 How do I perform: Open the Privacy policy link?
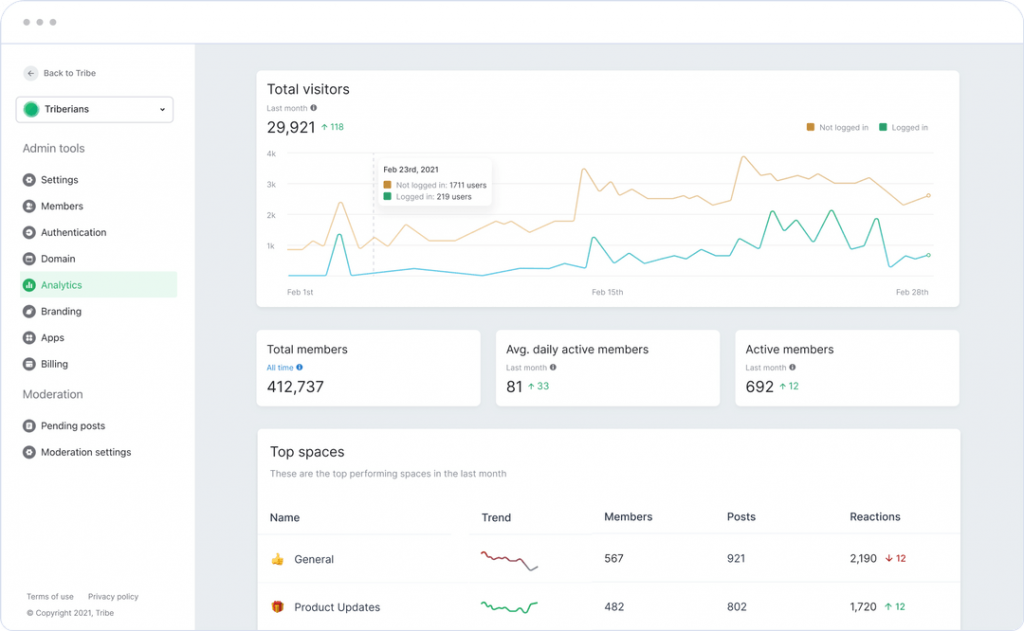pyautogui.click(x=113, y=597)
